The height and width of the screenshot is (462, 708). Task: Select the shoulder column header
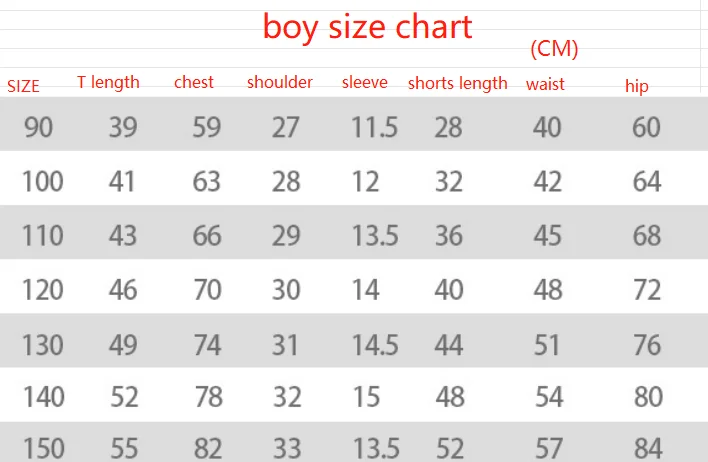click(x=280, y=82)
